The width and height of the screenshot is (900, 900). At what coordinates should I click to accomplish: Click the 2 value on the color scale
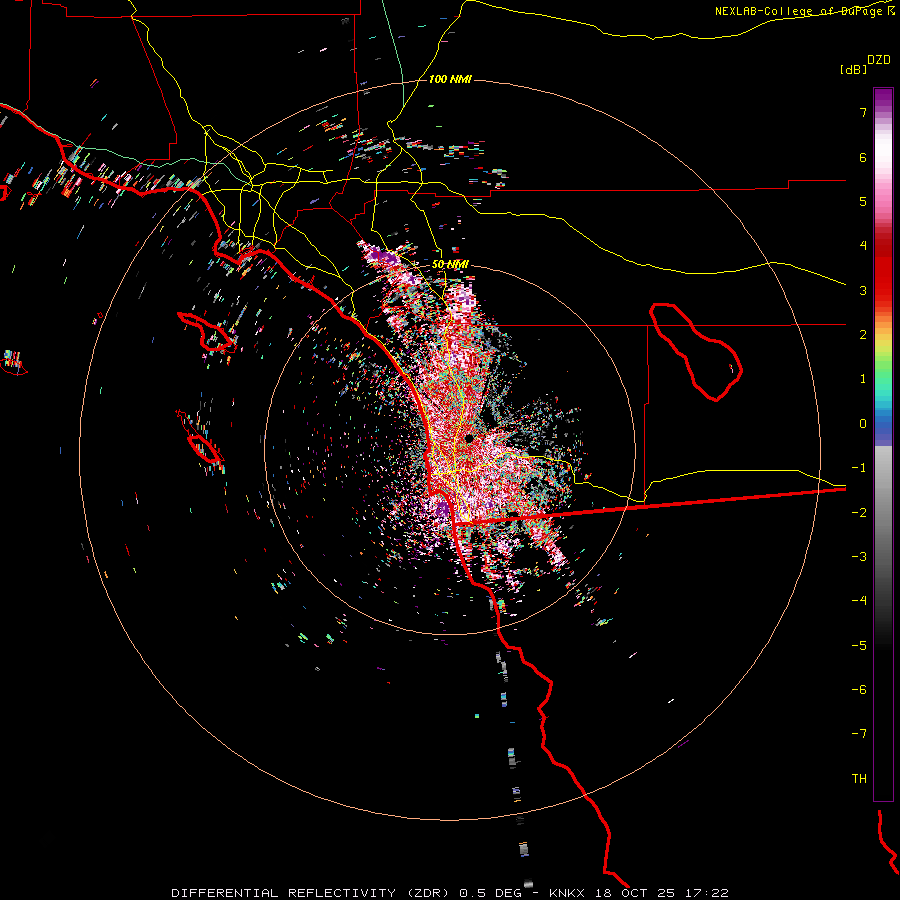pyautogui.click(x=863, y=335)
